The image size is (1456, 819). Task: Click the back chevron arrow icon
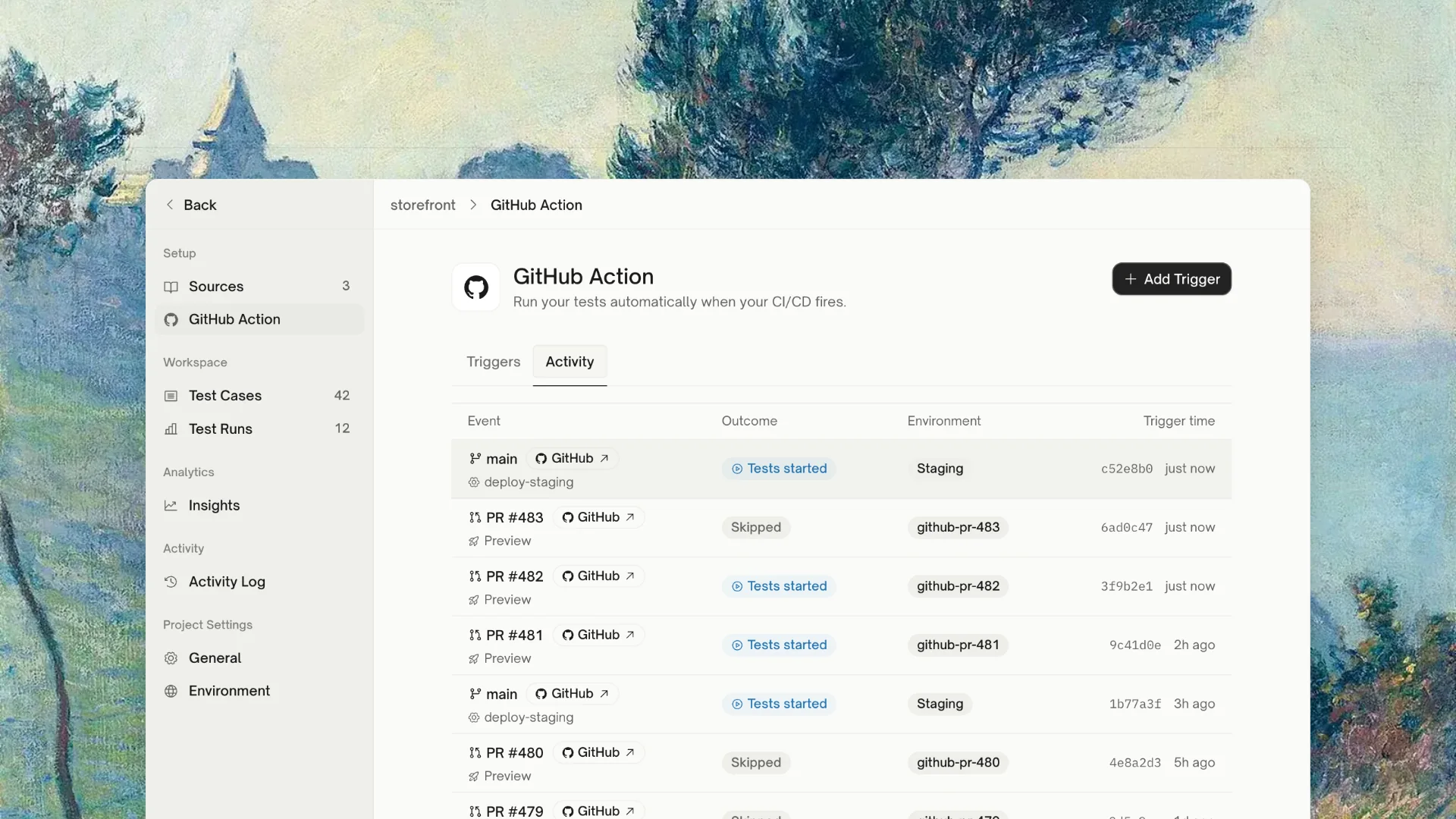(x=170, y=205)
